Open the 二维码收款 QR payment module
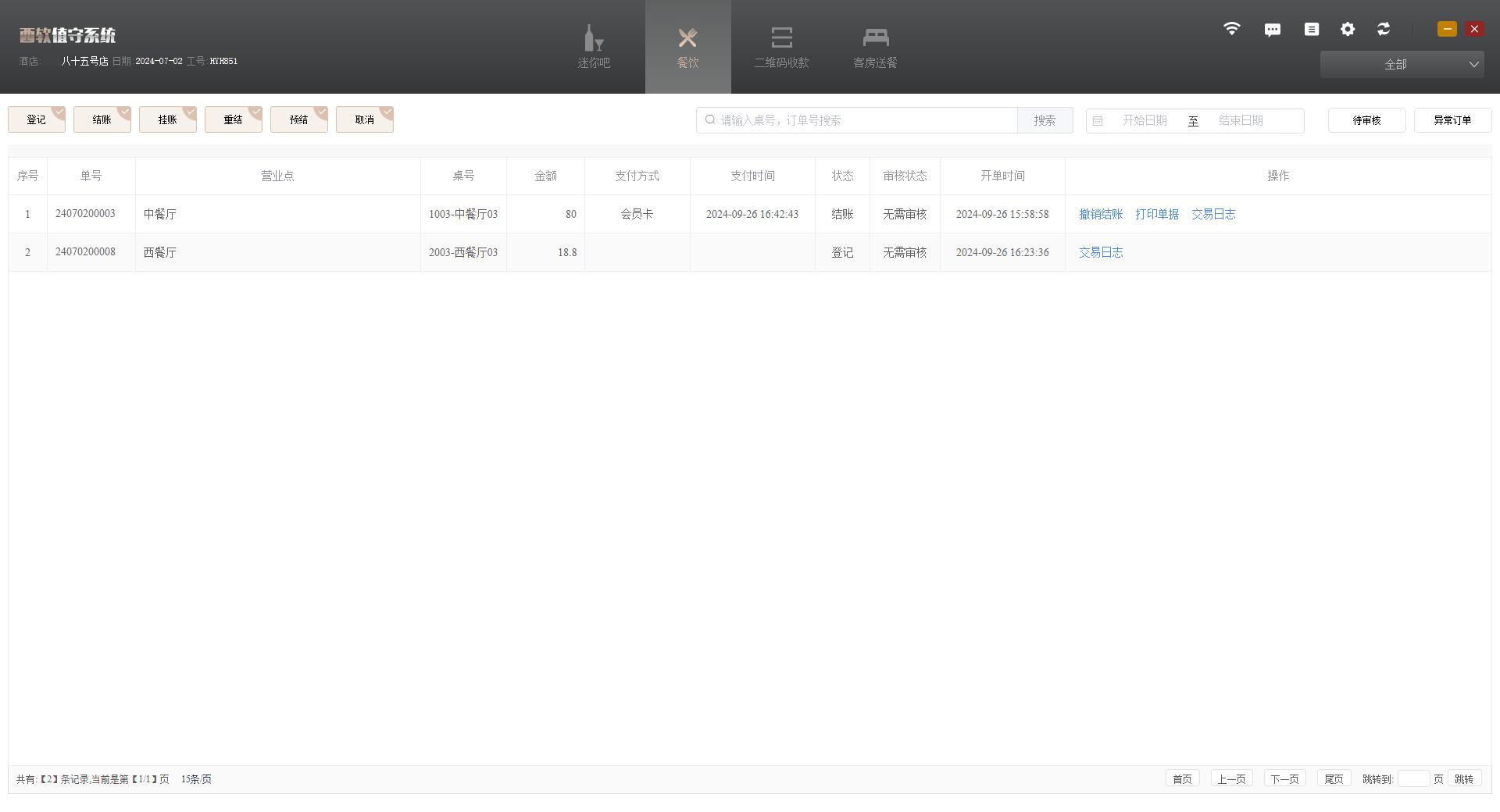 point(781,47)
